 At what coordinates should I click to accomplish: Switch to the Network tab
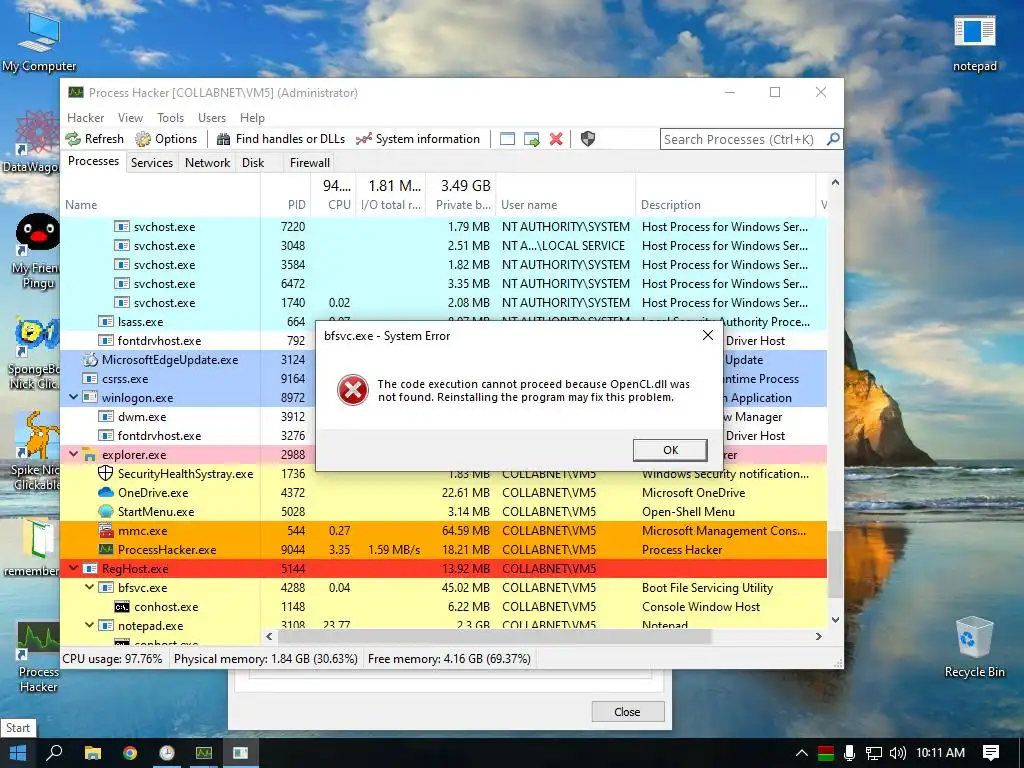[x=207, y=163]
